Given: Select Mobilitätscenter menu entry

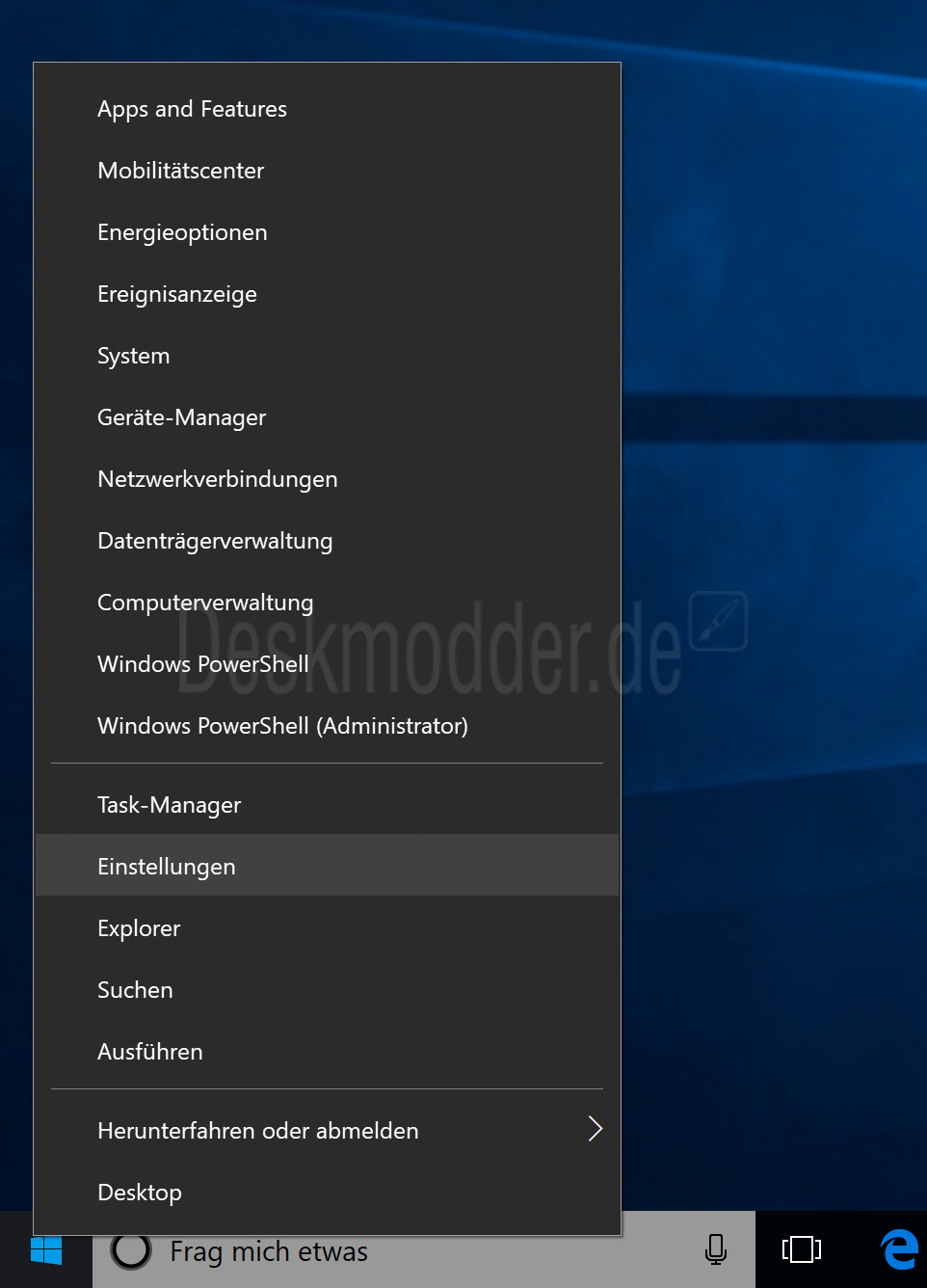Looking at the screenshot, I should pyautogui.click(x=328, y=171).
